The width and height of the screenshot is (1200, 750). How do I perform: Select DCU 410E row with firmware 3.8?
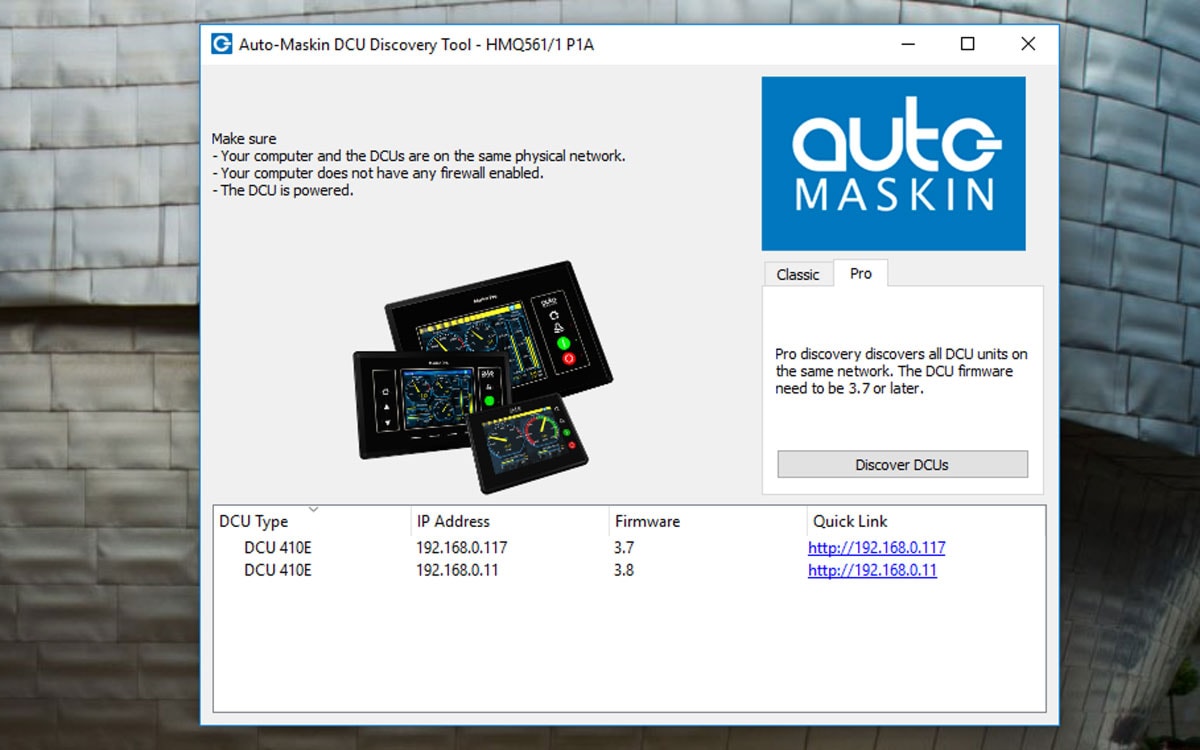[x=630, y=570]
